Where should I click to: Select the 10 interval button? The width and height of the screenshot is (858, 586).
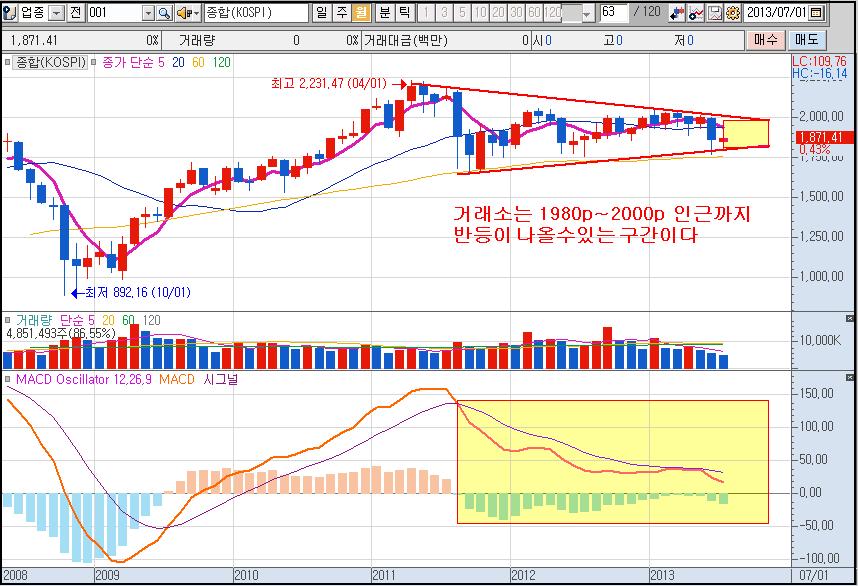pyautogui.click(x=480, y=13)
